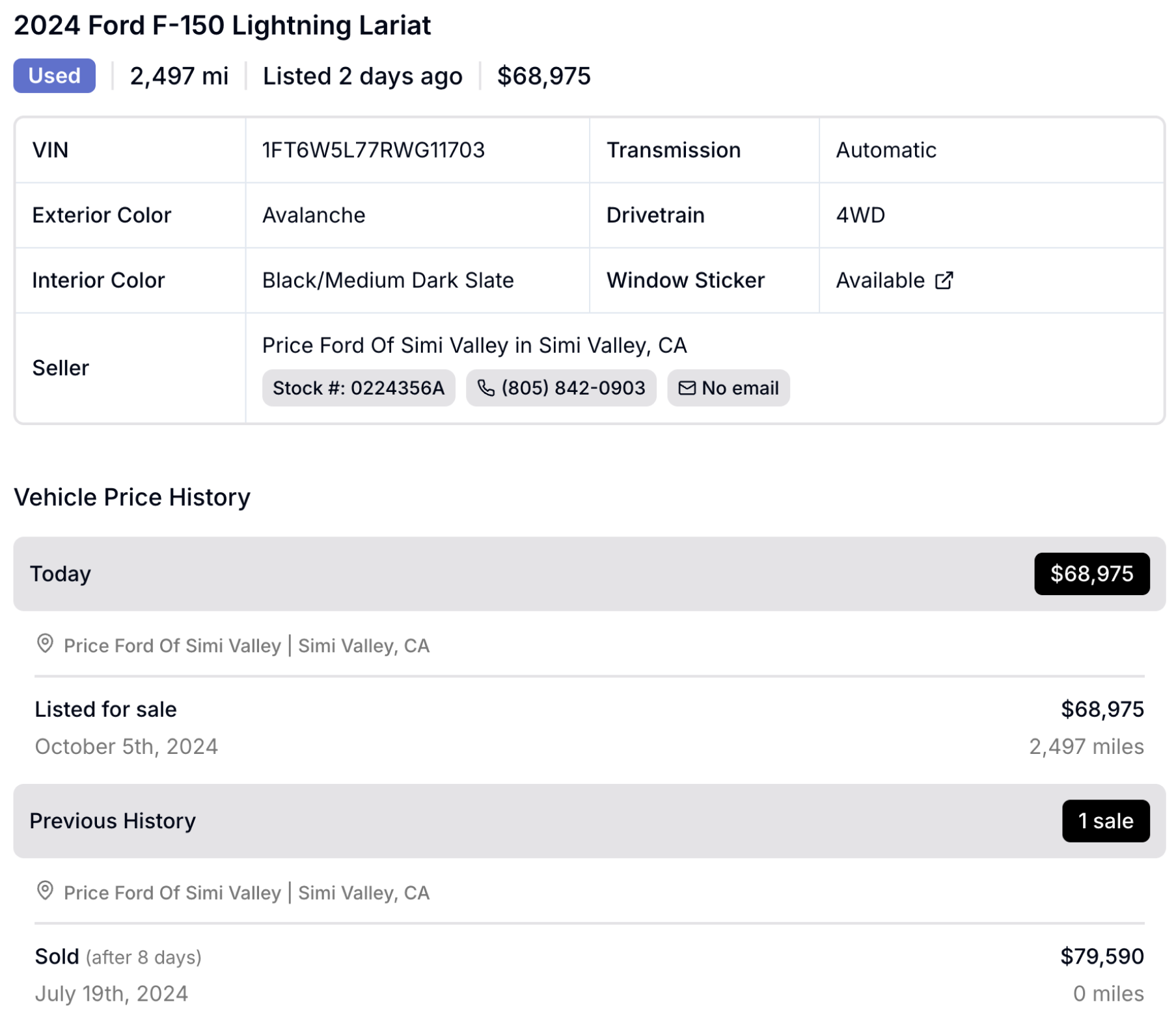
Task: Click the location pin under Today
Action: [45, 644]
